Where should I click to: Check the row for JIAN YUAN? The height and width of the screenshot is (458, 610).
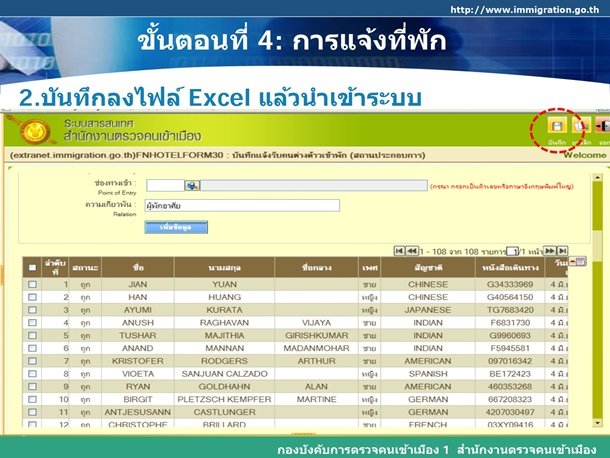click(32, 285)
